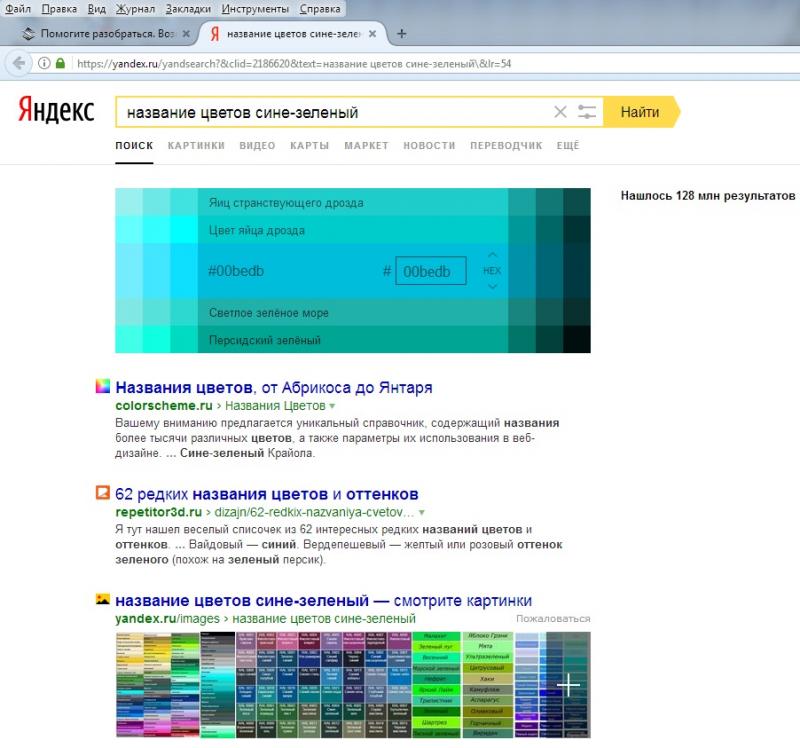Open a new browser tab with plus
The width and height of the screenshot is (800, 748).
(402, 34)
